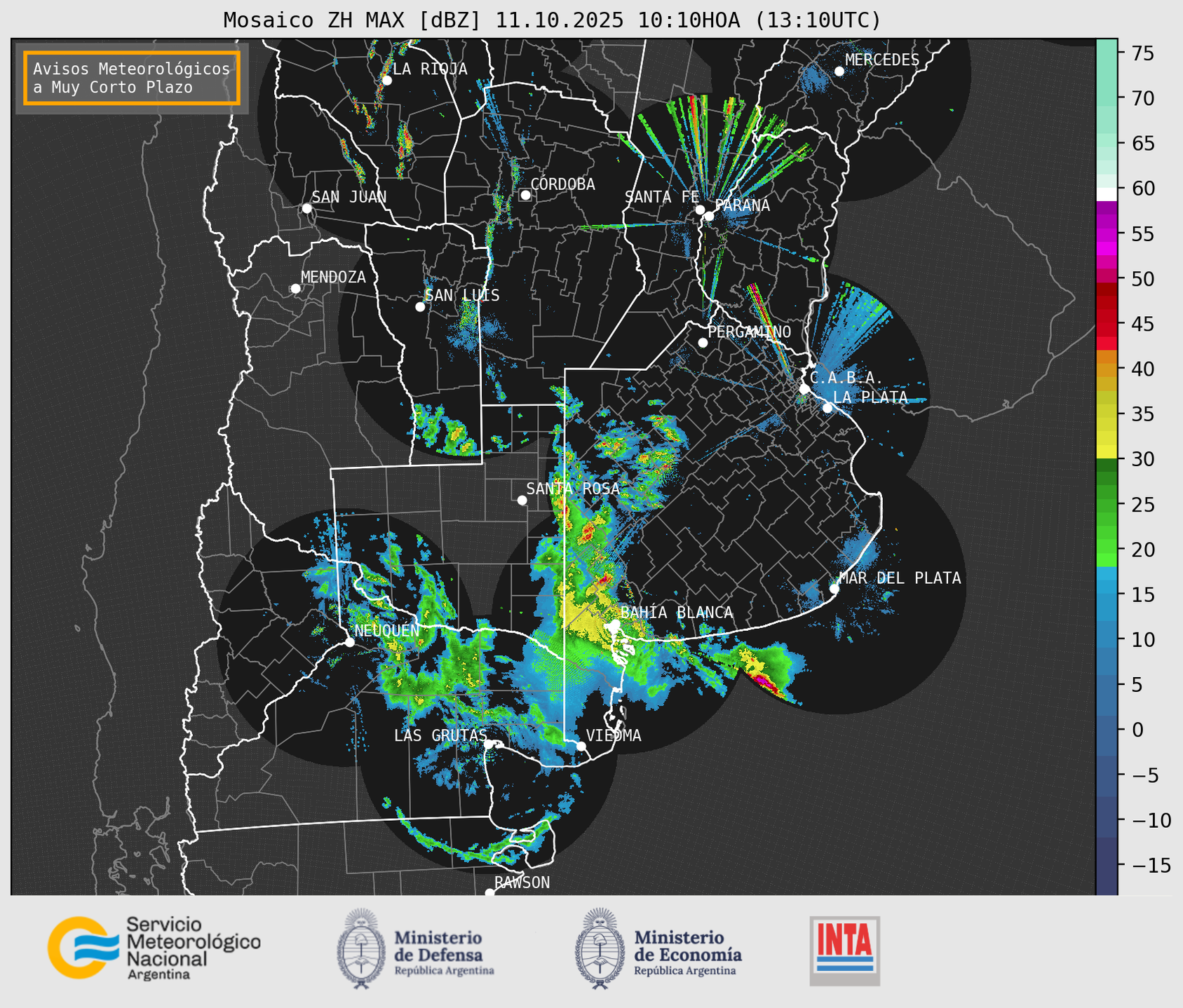Image resolution: width=1183 pixels, height=1008 pixels.
Task: Click the Avisos Meteorológicos a Muy Corto Plazo box
Action: [x=132, y=78]
